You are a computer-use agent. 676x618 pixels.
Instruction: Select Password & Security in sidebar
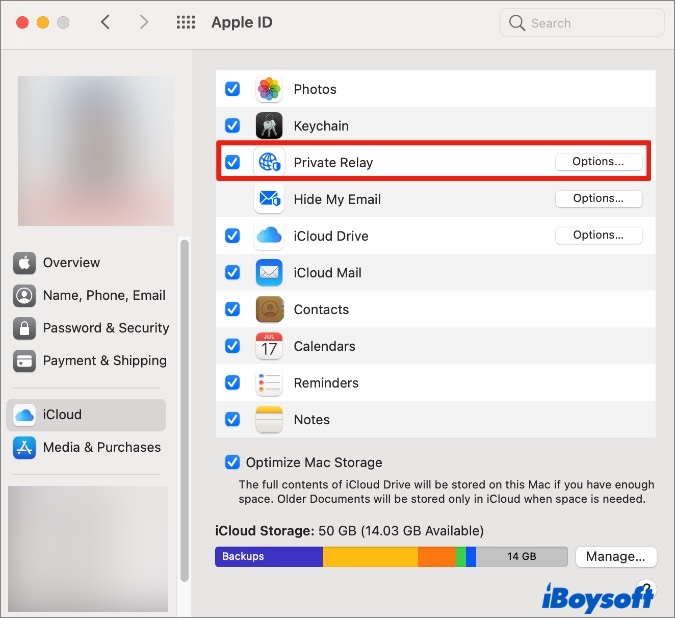[x=105, y=328]
